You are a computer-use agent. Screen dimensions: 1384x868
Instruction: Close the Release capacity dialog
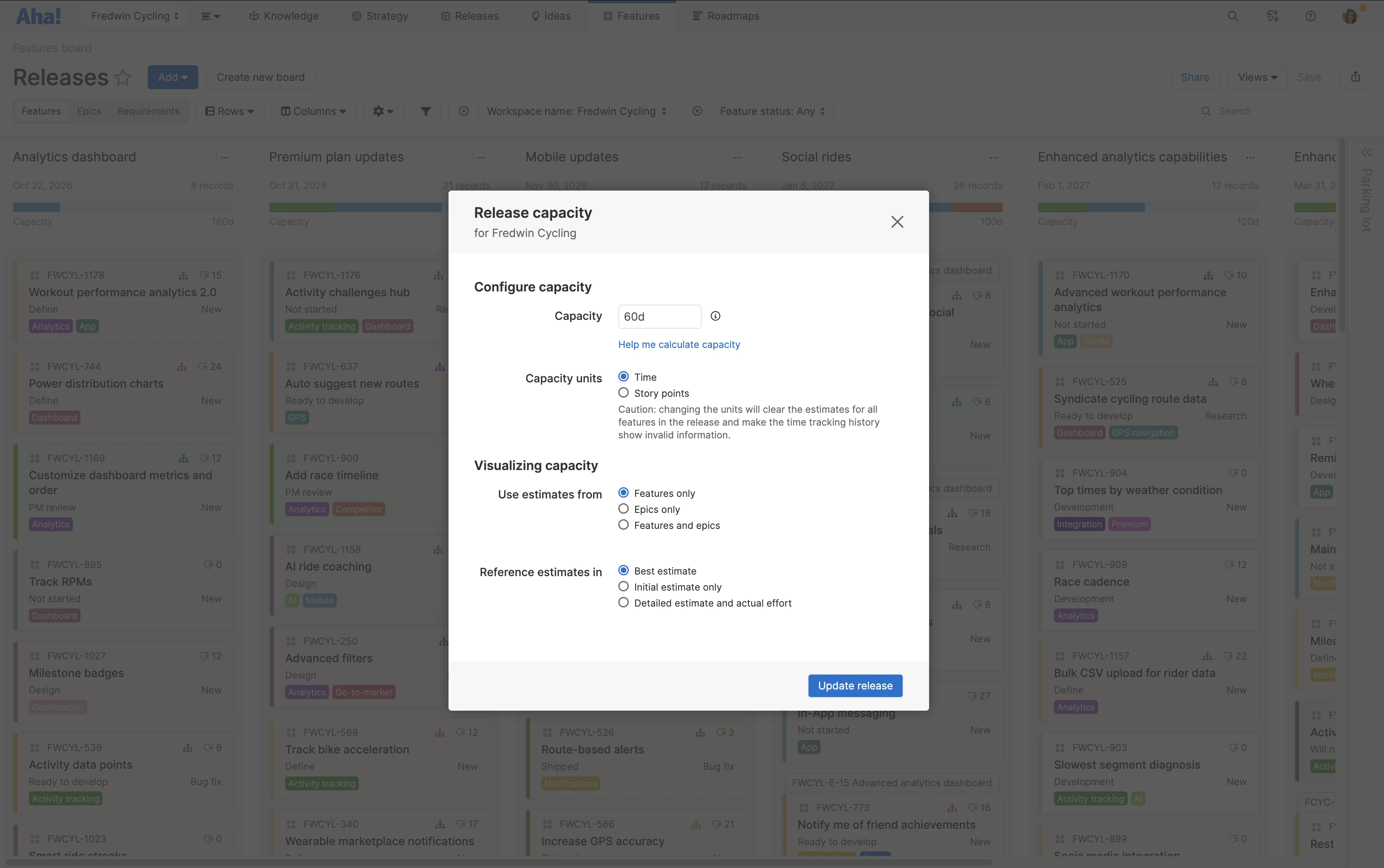click(x=897, y=221)
